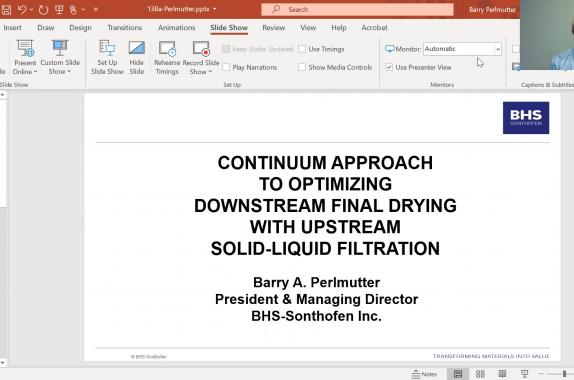574x380 pixels.
Task: Start Rehearse Timings
Action: point(167,57)
